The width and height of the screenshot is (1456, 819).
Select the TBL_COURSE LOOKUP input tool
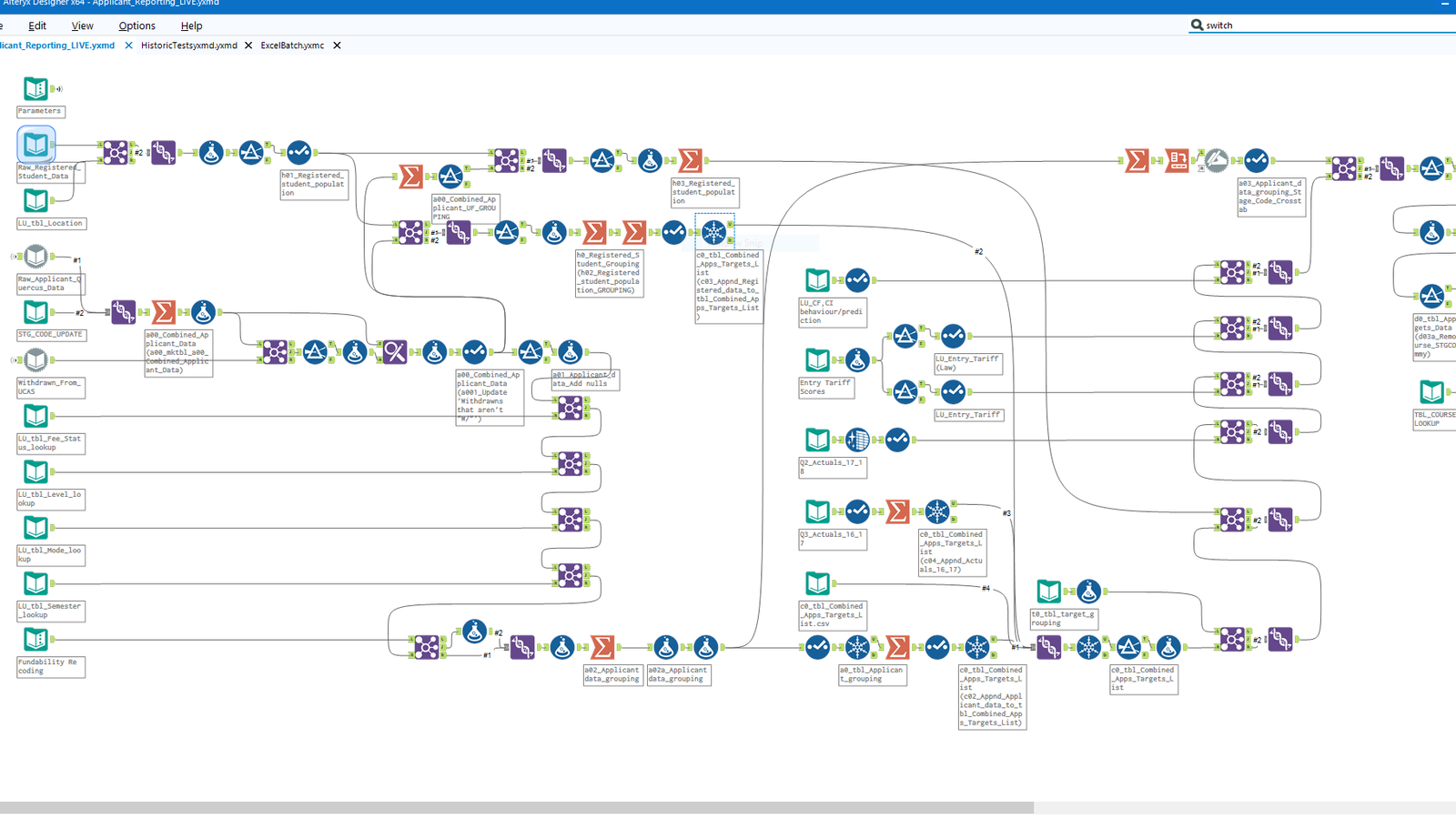(1431, 392)
